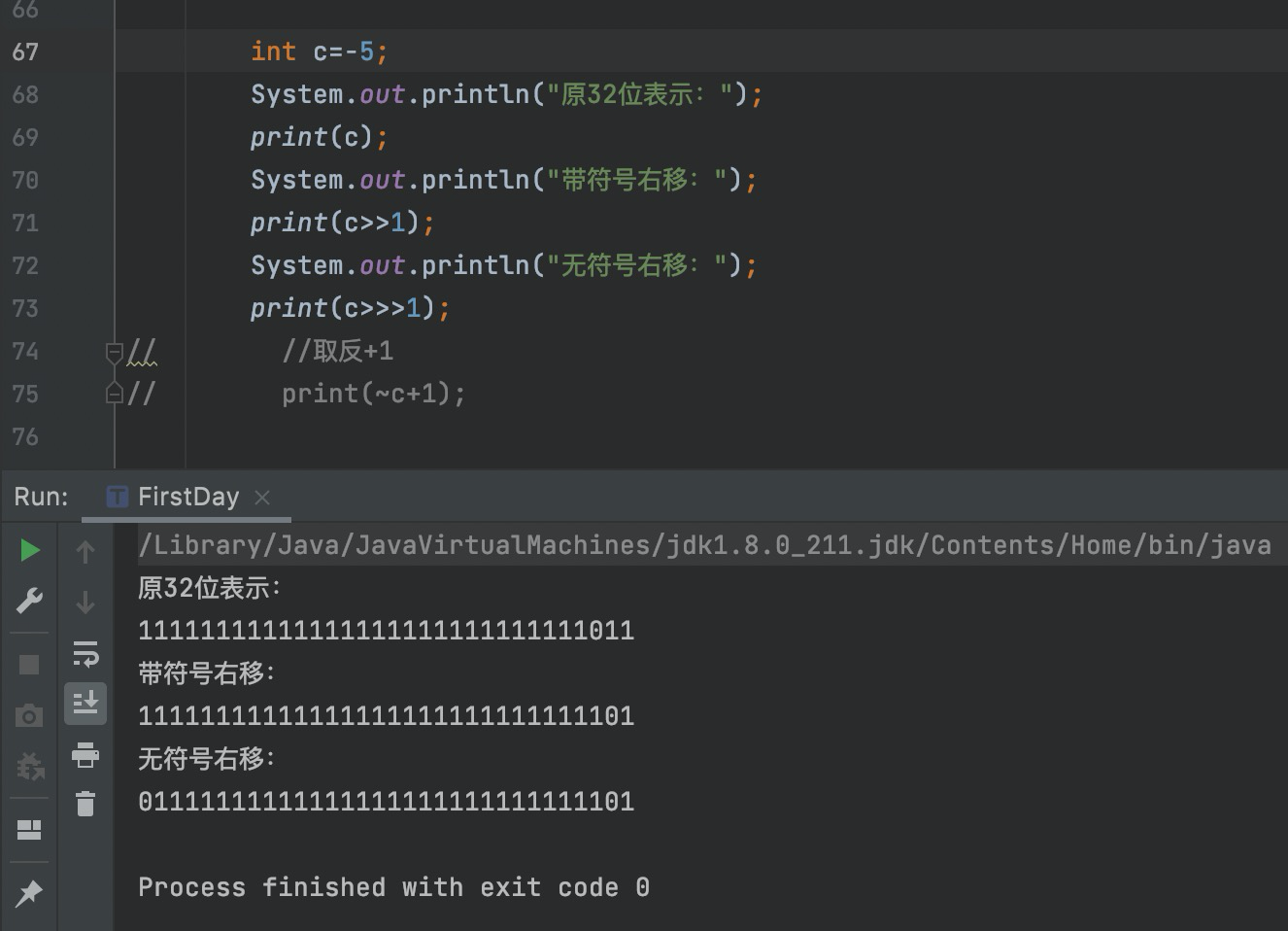Pin the Run tab with pin icon
The height and width of the screenshot is (931, 1288).
tap(29, 892)
